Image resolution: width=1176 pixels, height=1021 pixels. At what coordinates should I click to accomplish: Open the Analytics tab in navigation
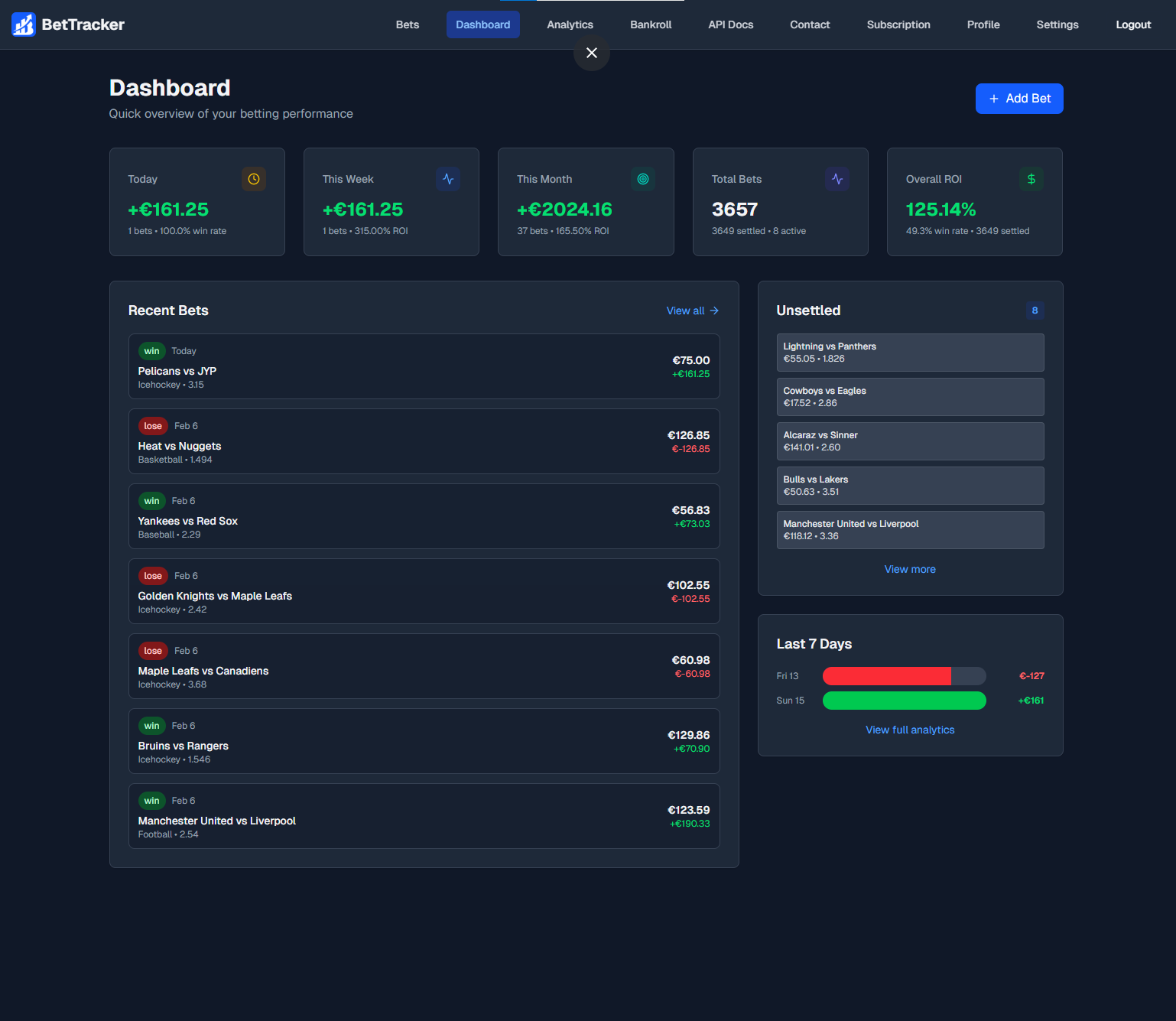pyautogui.click(x=570, y=24)
